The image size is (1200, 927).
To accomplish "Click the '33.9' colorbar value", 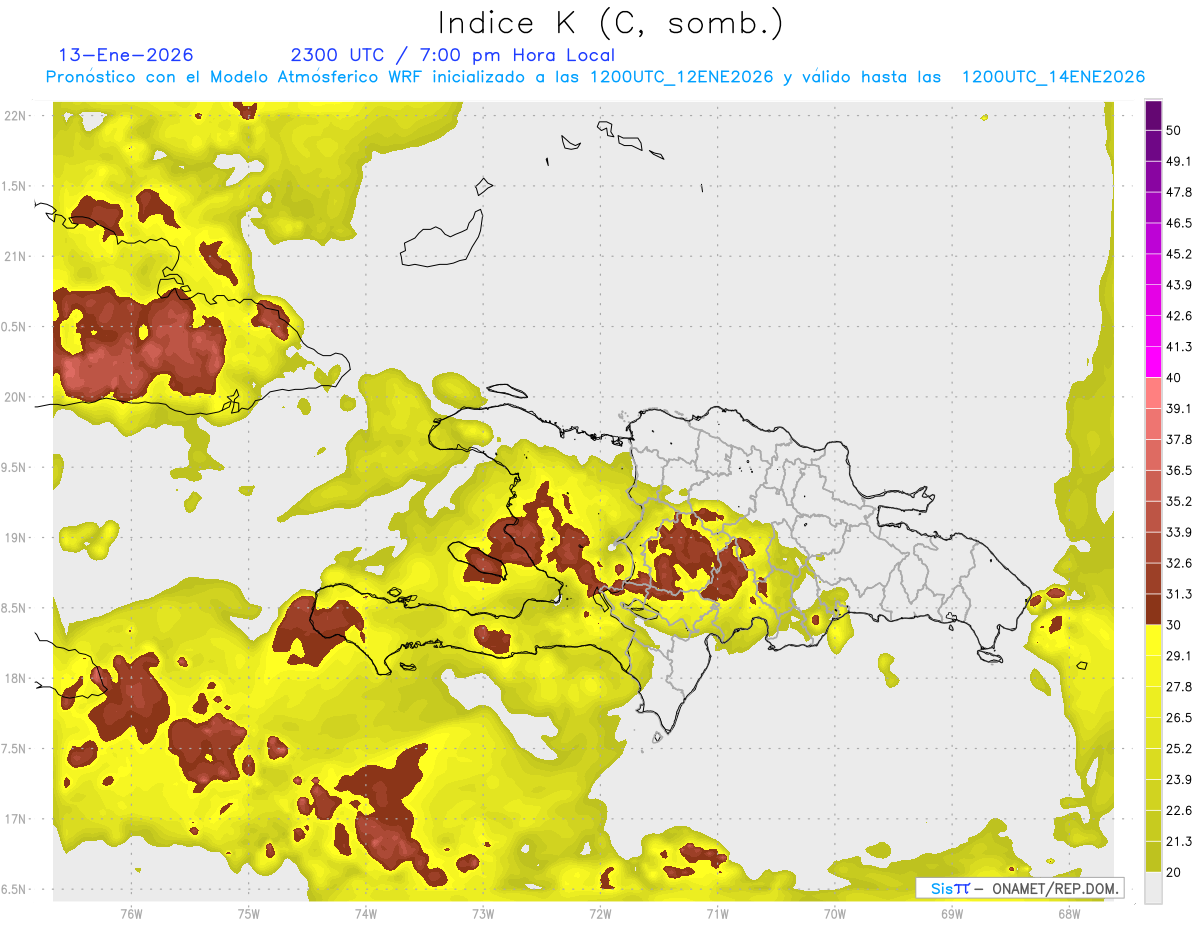I will point(1179,532).
